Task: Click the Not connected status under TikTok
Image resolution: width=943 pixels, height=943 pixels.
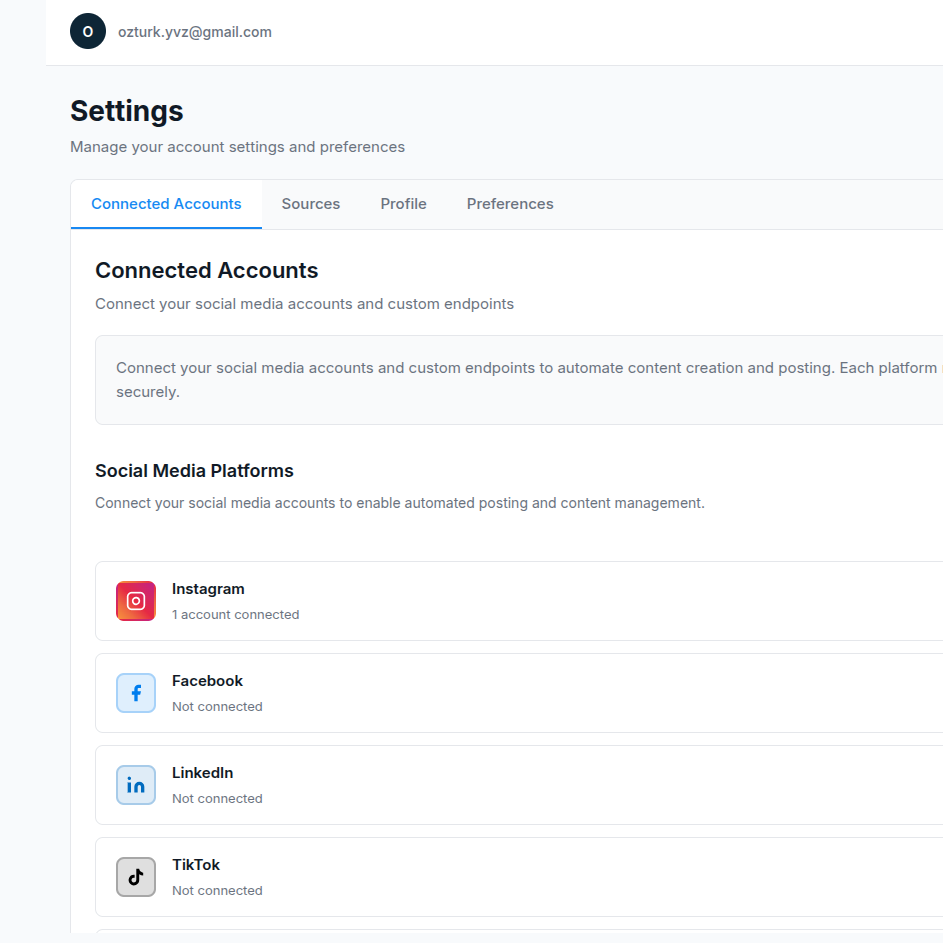Action: pyautogui.click(x=217, y=891)
